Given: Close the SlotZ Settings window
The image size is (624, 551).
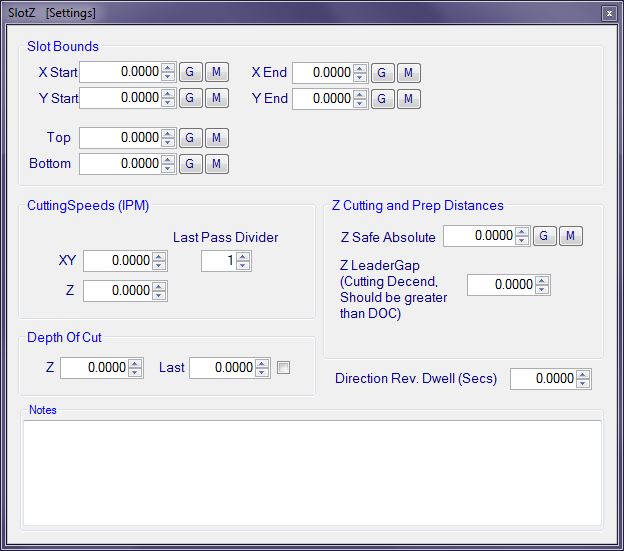Looking at the screenshot, I should point(608,13).
